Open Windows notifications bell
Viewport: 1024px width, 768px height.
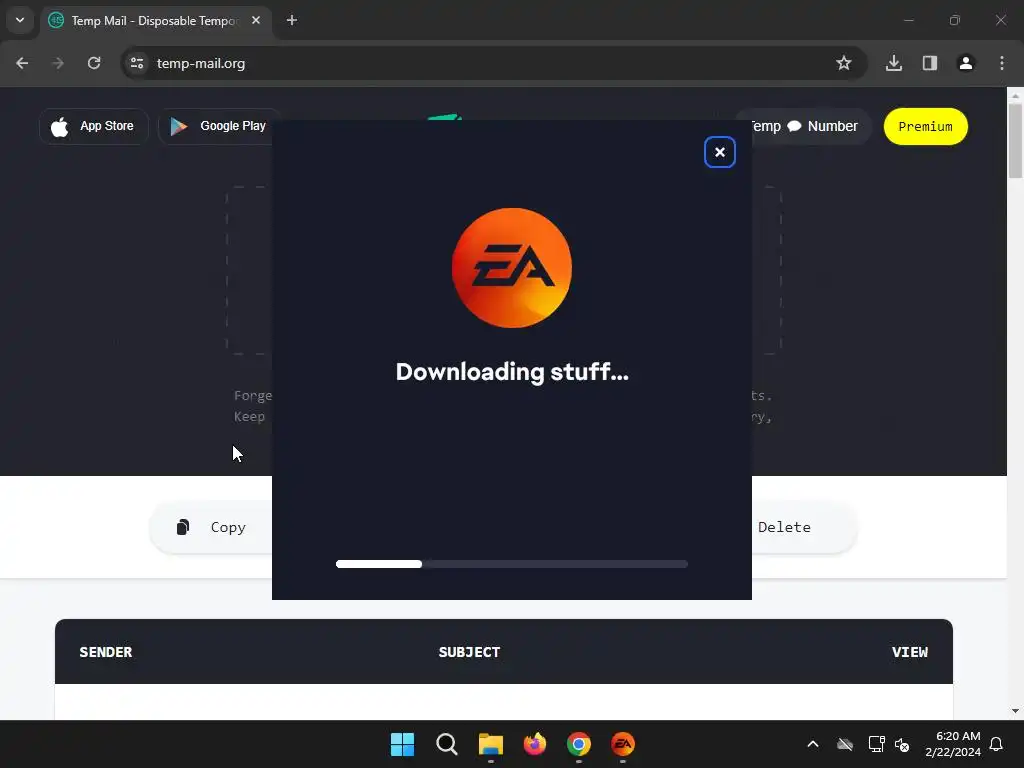(x=997, y=744)
